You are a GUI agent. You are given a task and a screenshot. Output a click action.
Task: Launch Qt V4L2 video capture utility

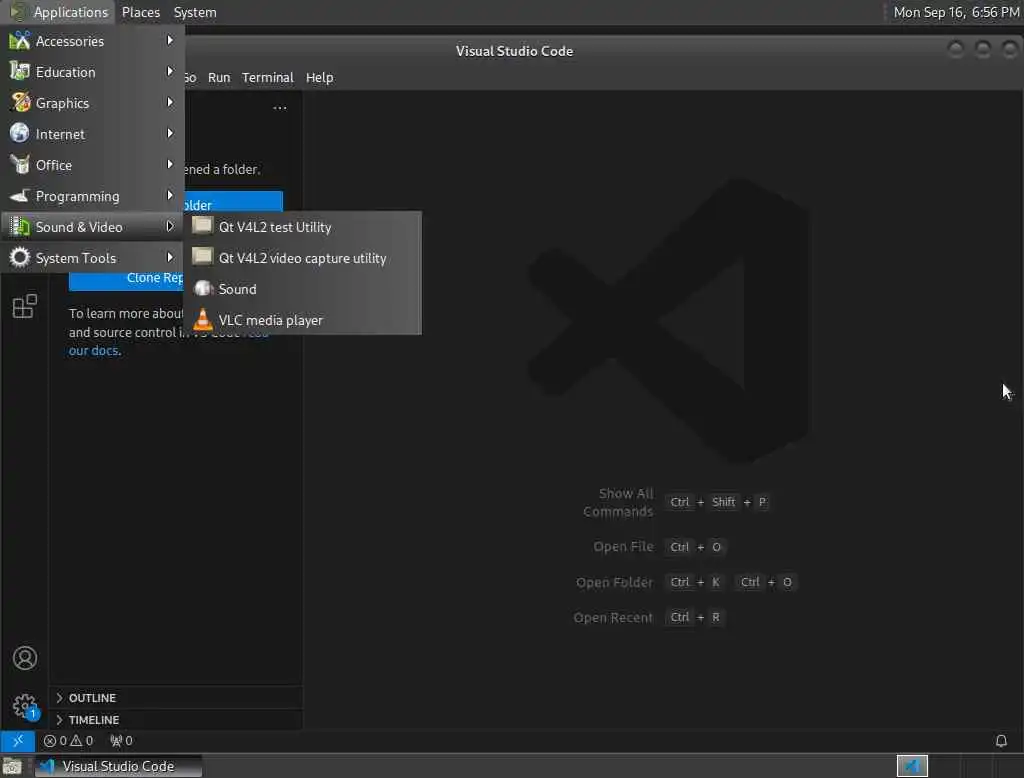pos(302,258)
